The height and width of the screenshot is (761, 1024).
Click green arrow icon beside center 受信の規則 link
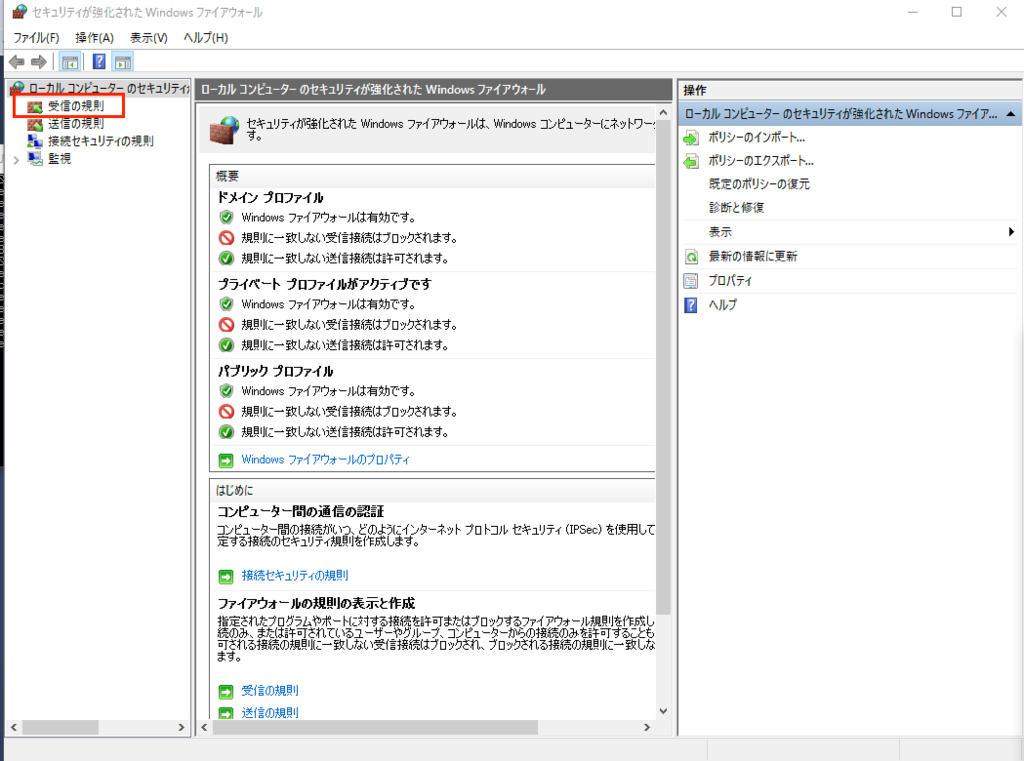coord(226,691)
